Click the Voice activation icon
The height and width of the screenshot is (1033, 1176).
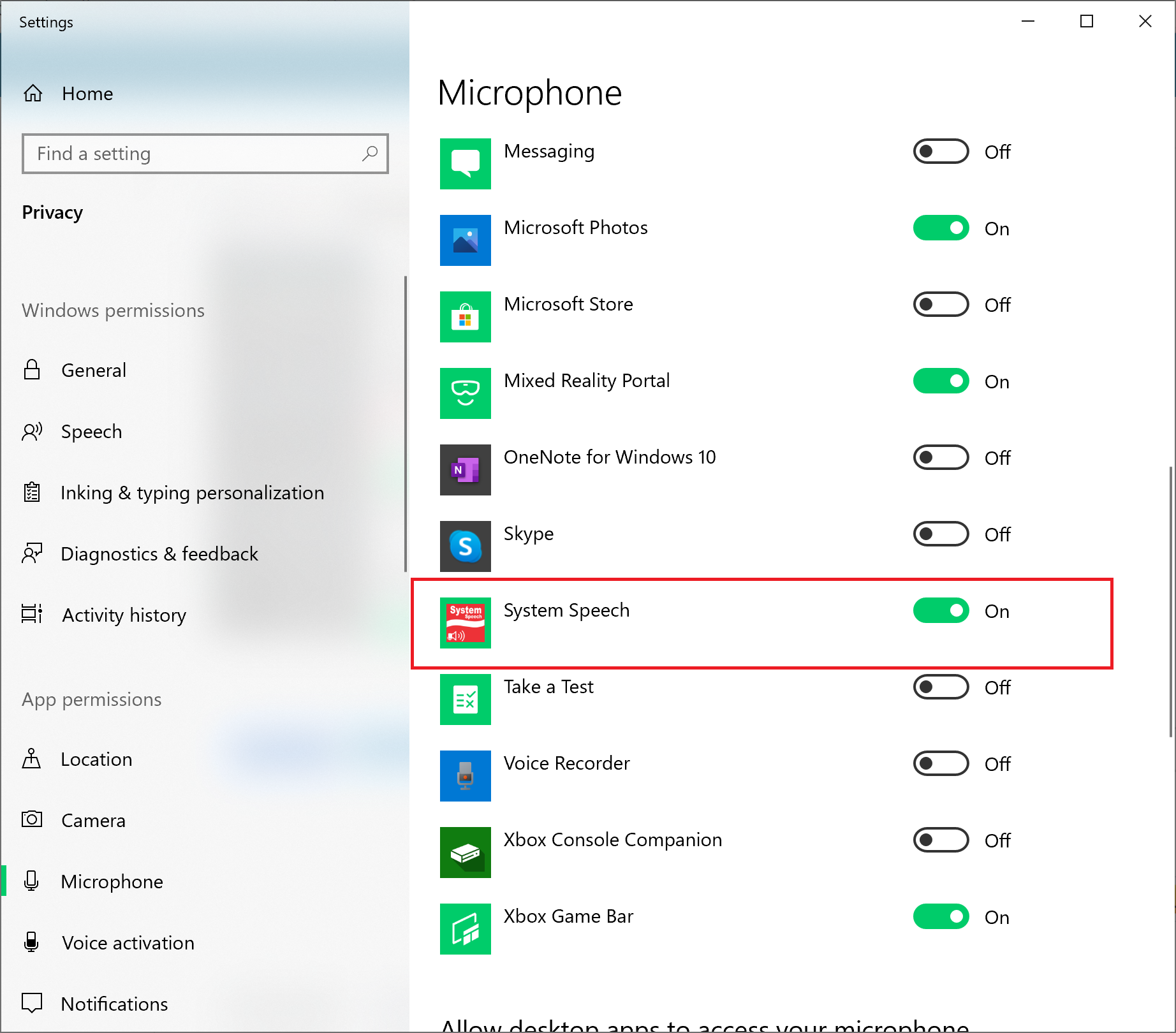click(x=31, y=942)
